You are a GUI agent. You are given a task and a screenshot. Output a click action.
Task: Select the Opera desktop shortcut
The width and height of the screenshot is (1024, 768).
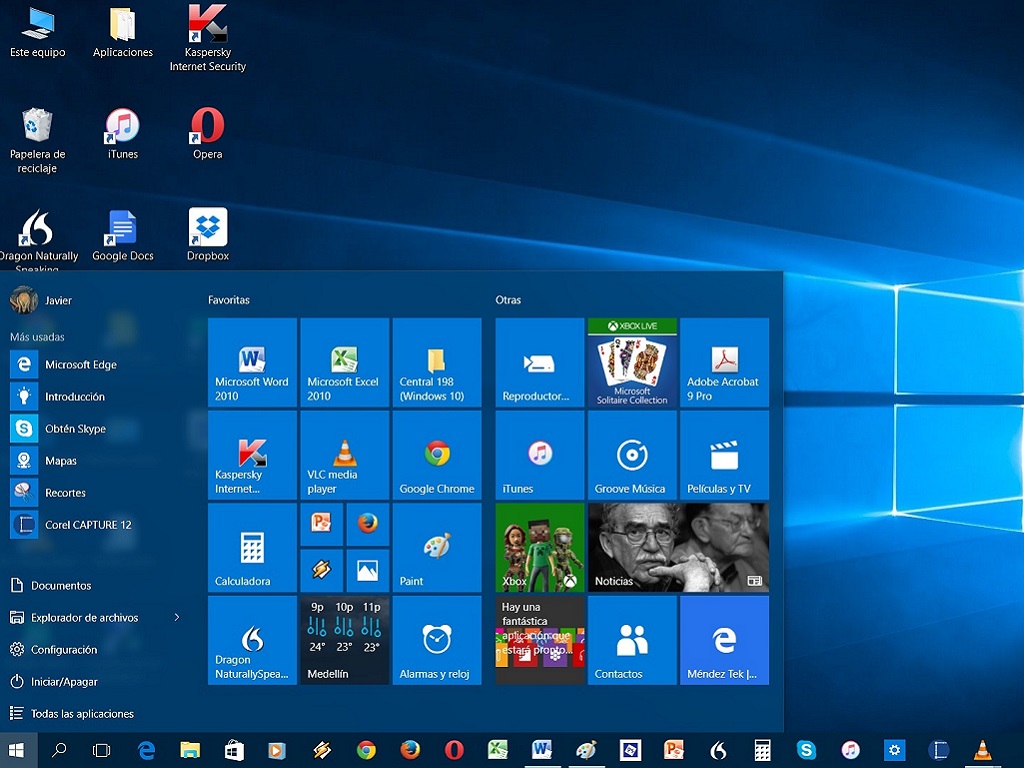click(208, 134)
